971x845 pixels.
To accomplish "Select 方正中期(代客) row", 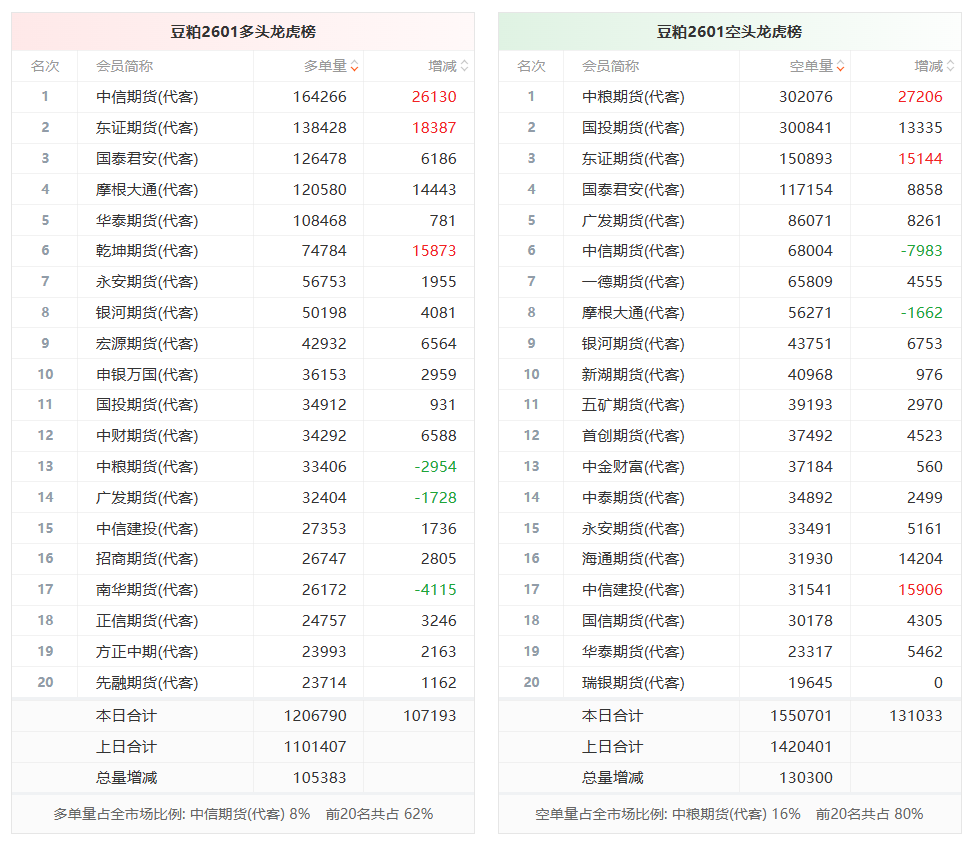I will pos(243,652).
